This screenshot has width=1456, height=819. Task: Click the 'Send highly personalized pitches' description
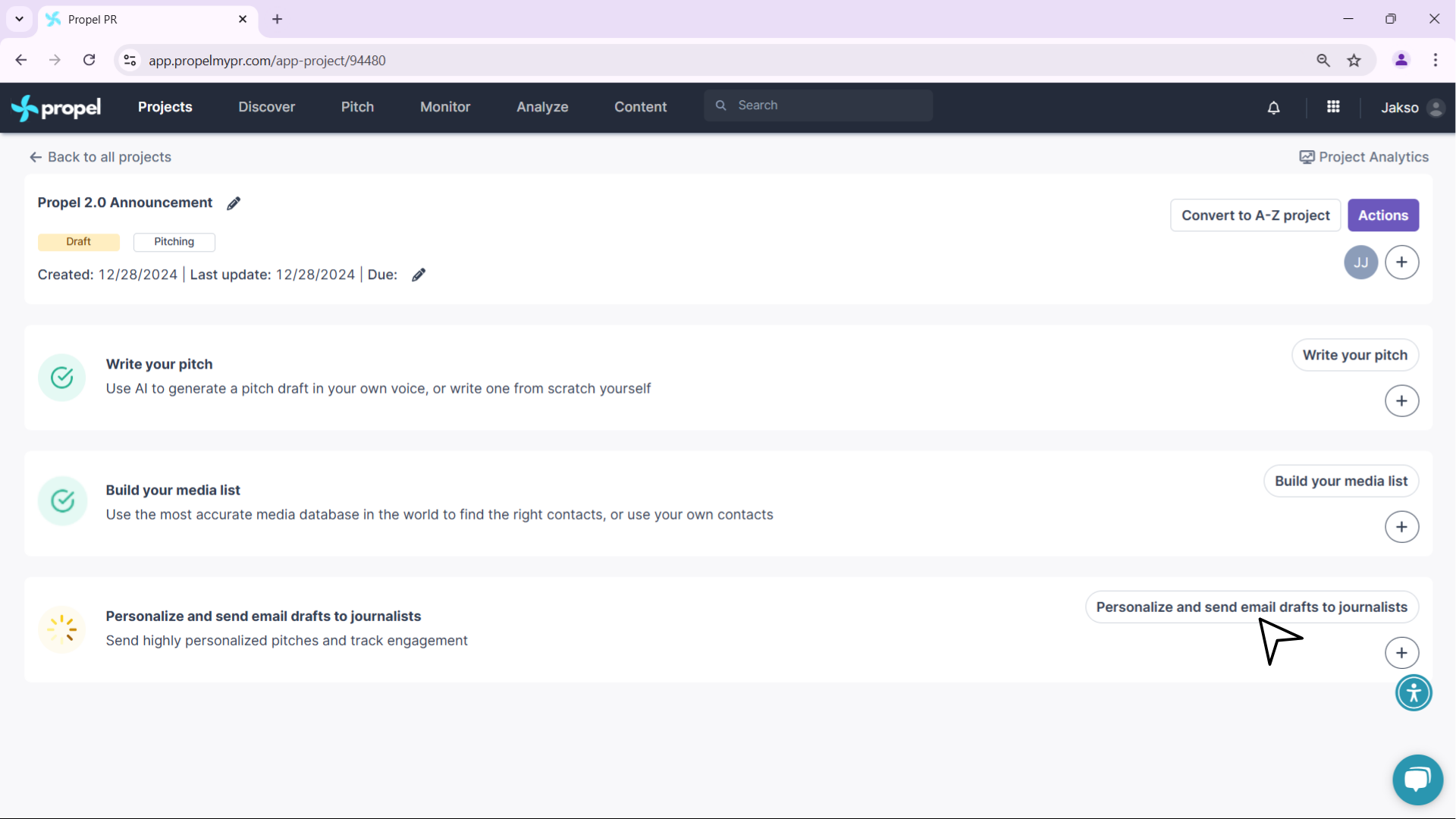tap(287, 640)
